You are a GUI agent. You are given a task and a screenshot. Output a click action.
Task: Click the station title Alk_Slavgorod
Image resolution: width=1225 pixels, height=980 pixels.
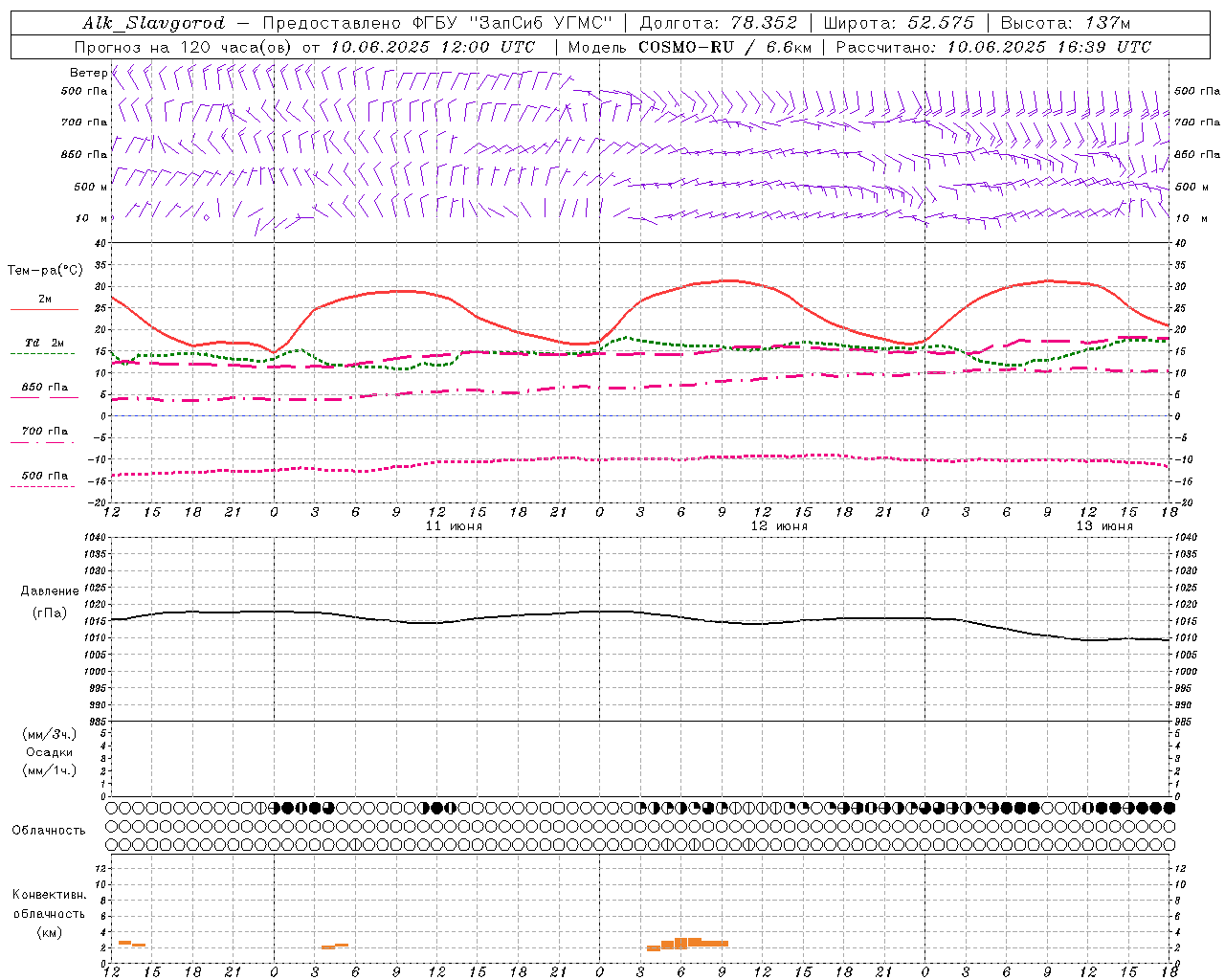[x=154, y=23]
